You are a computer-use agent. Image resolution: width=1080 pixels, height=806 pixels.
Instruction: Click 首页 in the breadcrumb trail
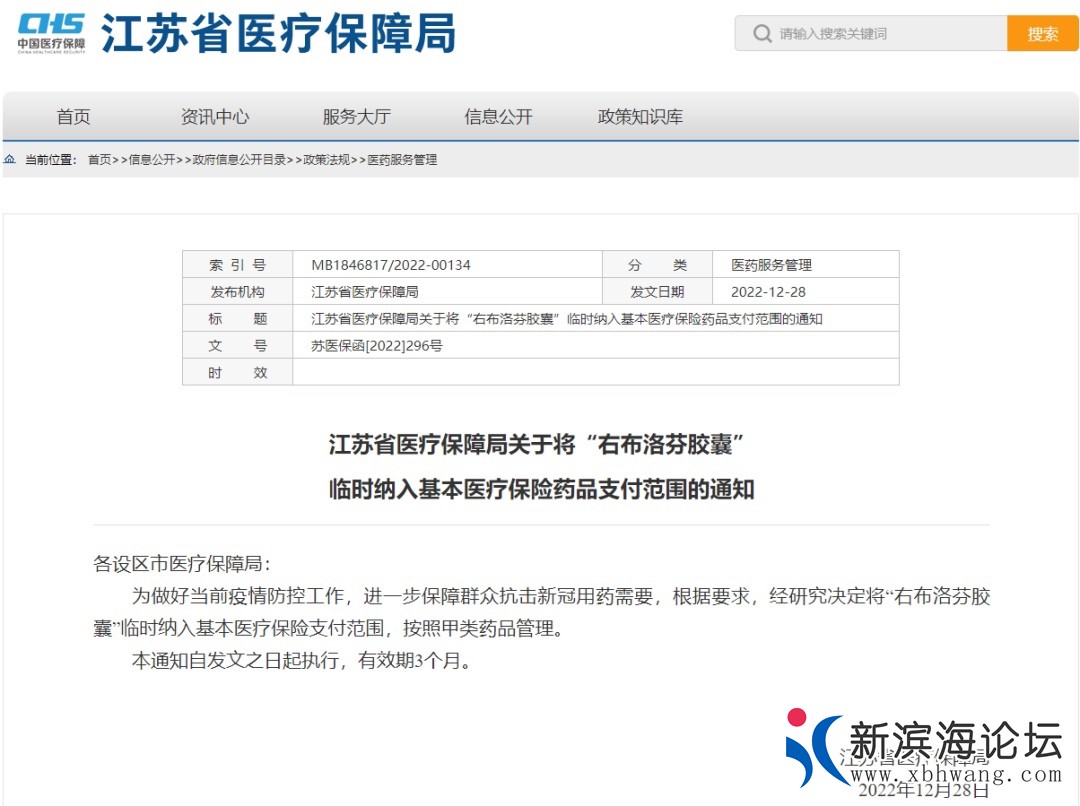pos(99,160)
